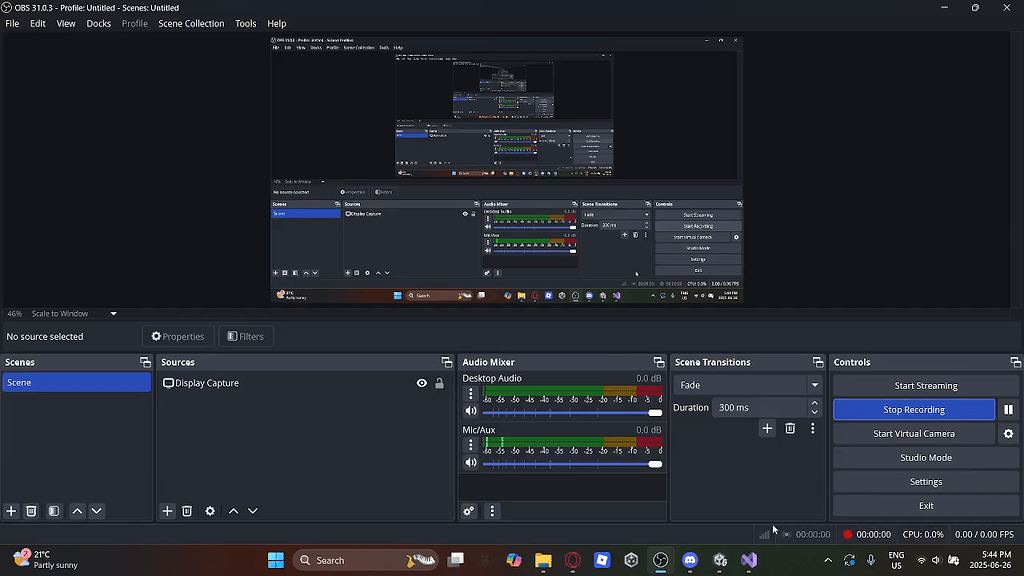Open advanced audio properties gear icon
The image size is (1024, 576).
468,511
